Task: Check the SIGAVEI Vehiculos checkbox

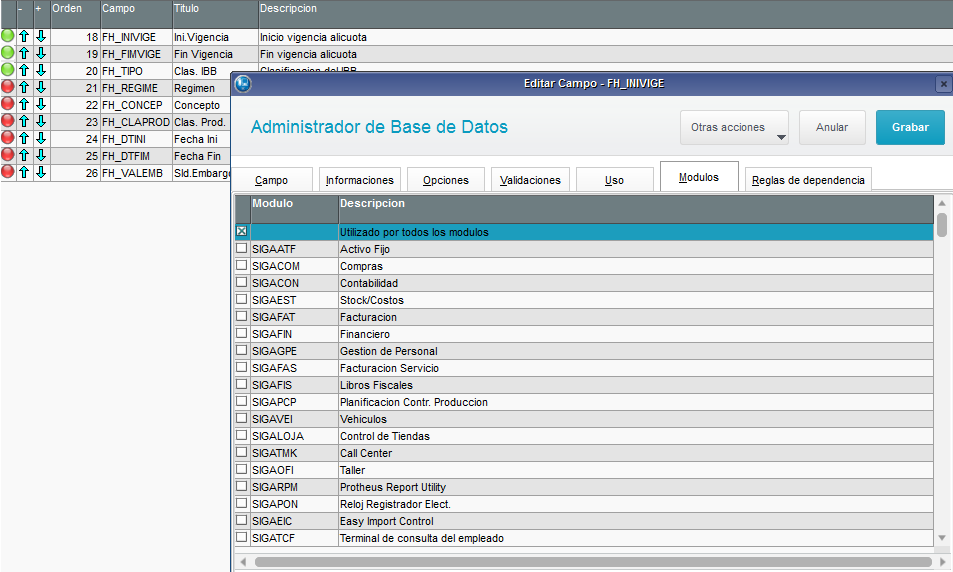Action: [x=241, y=418]
